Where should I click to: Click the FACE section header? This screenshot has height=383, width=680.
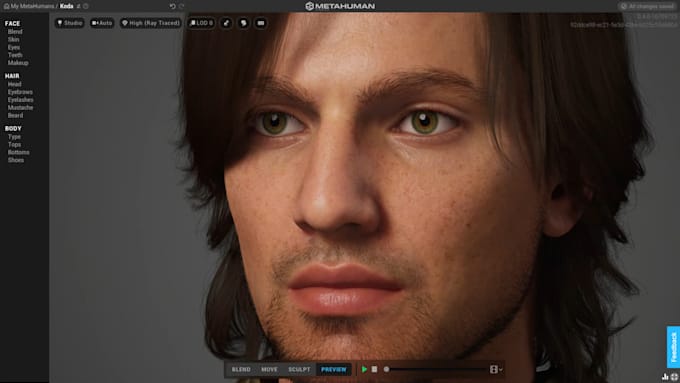13,23
